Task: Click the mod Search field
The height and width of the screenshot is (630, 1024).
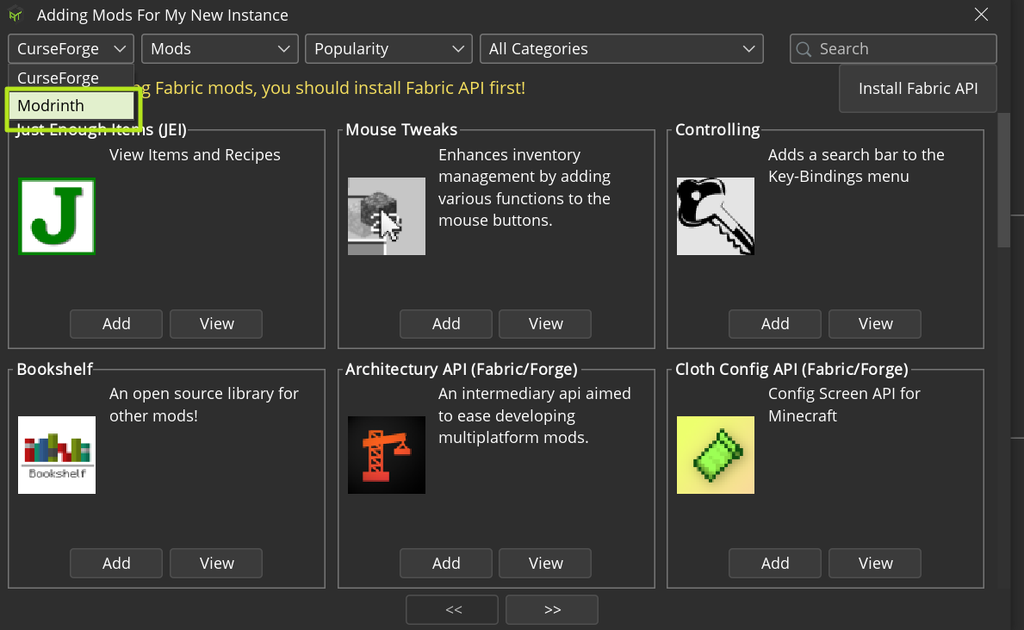Action: pos(893,49)
